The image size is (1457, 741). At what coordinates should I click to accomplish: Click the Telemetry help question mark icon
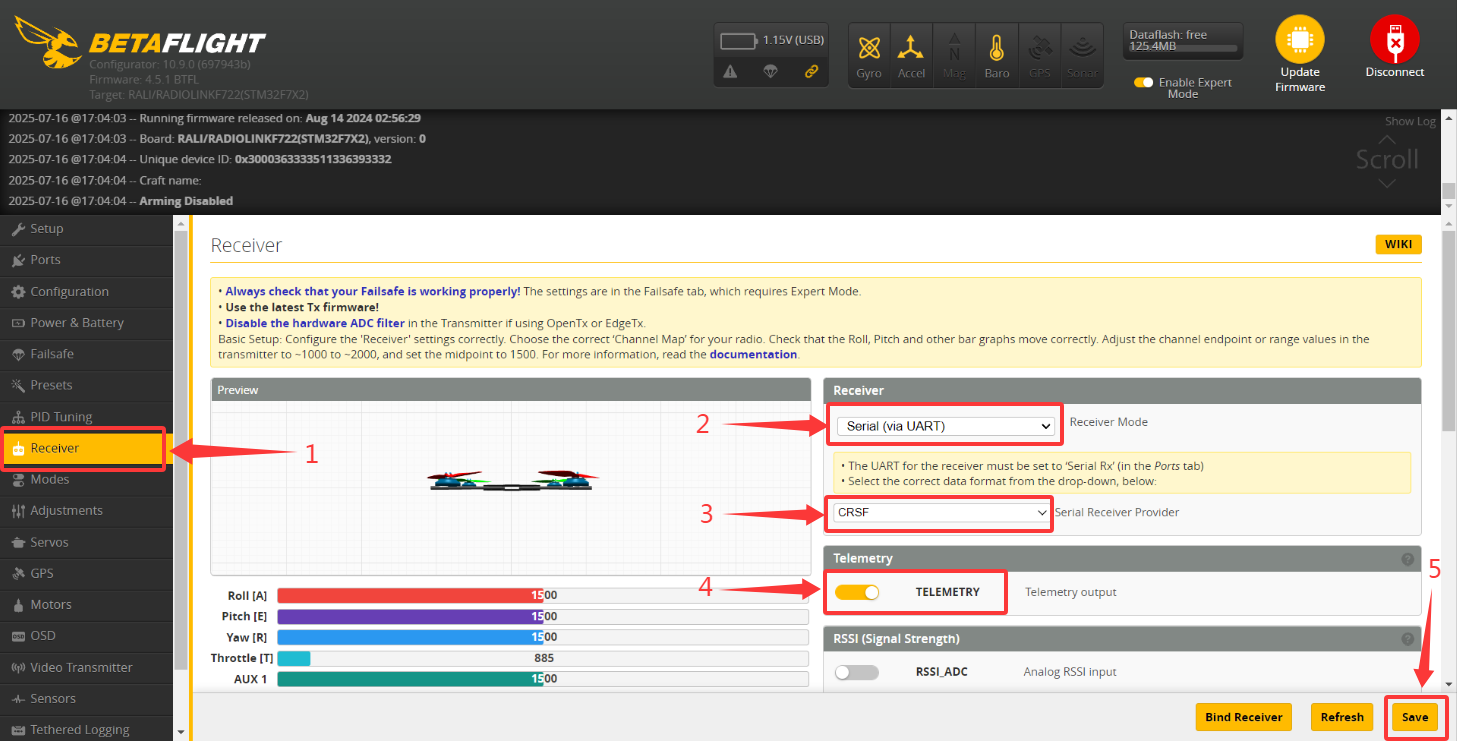[1407, 559]
